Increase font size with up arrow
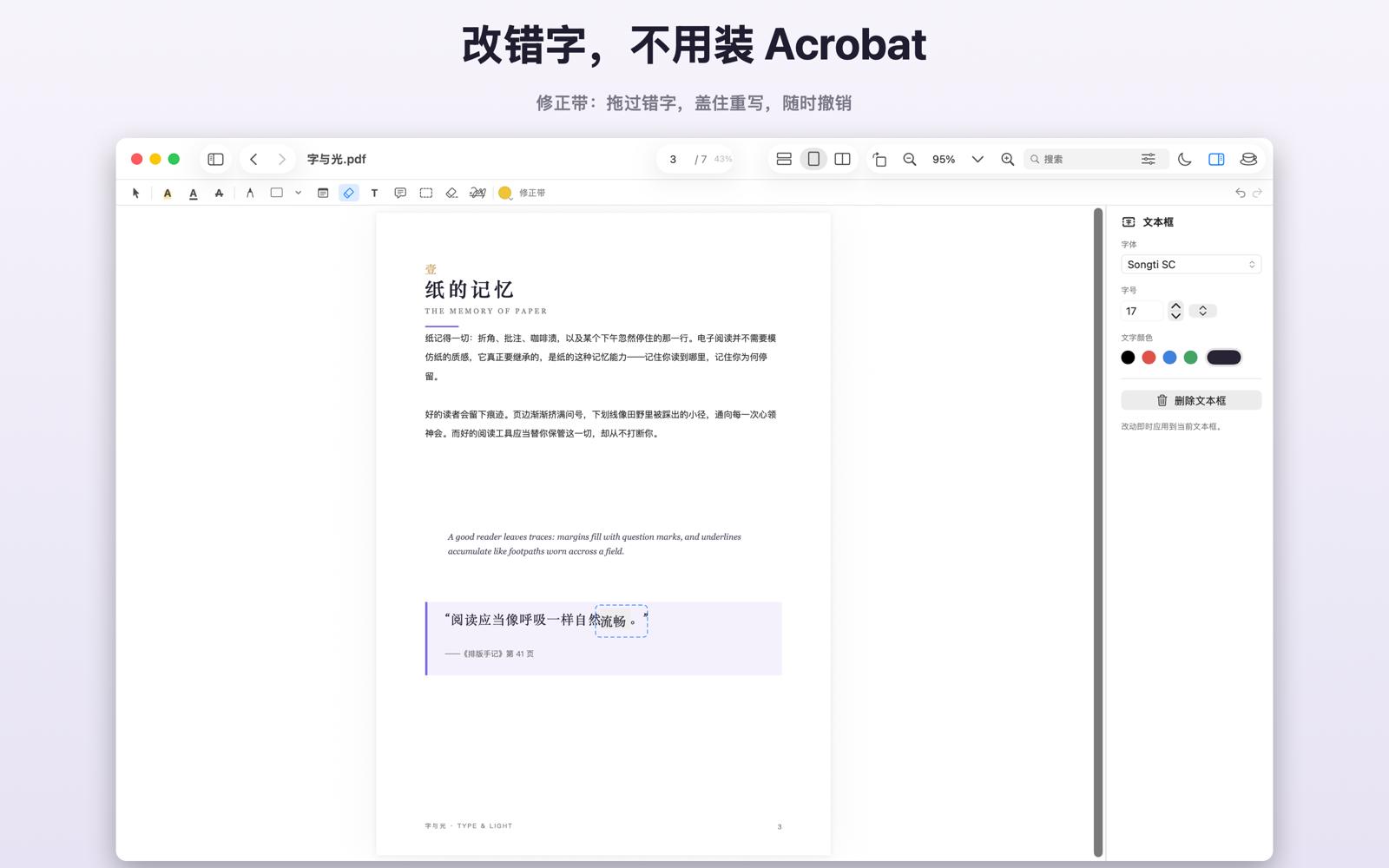This screenshot has height=868, width=1389. (1175, 306)
